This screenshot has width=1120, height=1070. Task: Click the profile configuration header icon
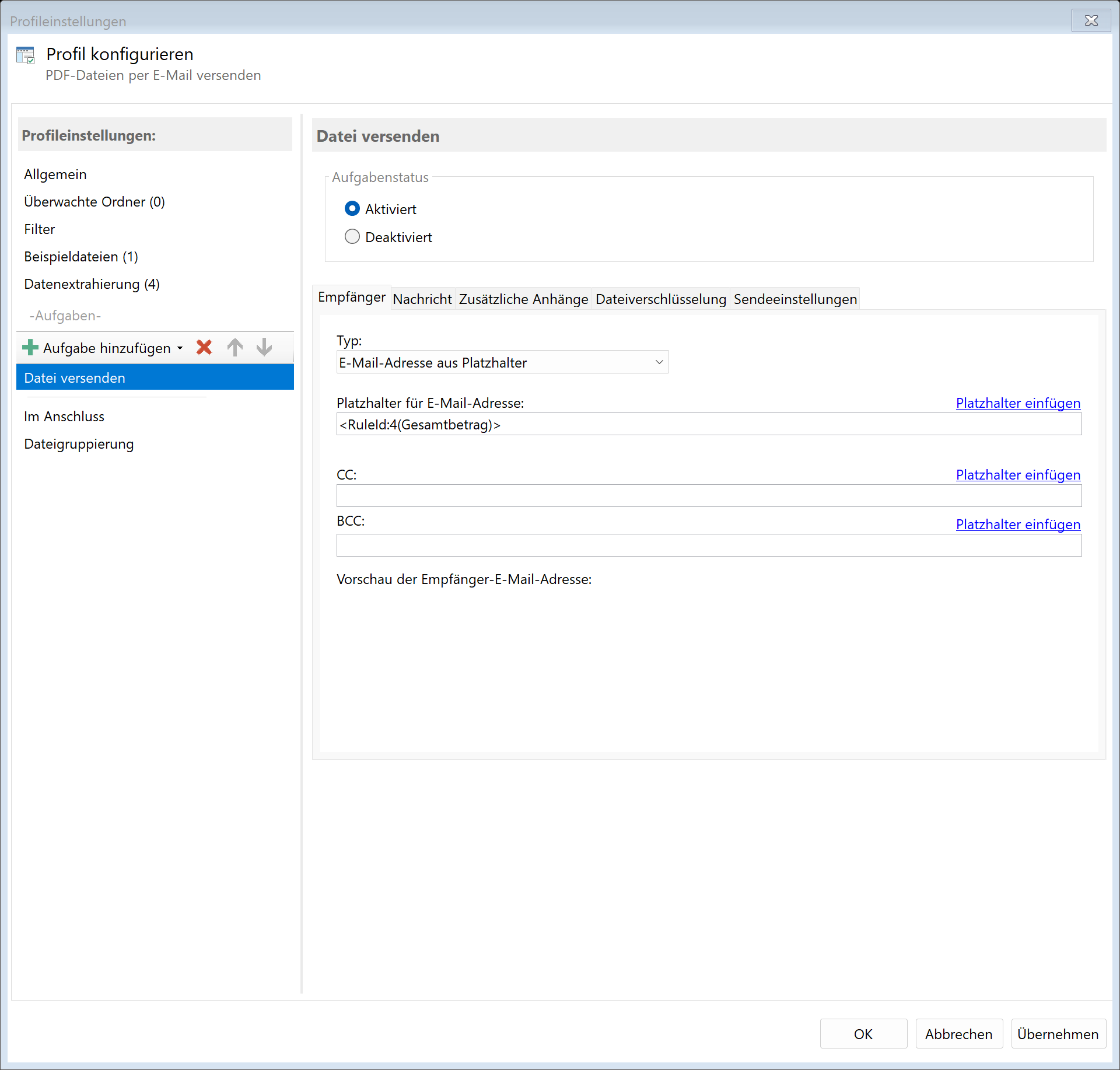pyautogui.click(x=26, y=56)
